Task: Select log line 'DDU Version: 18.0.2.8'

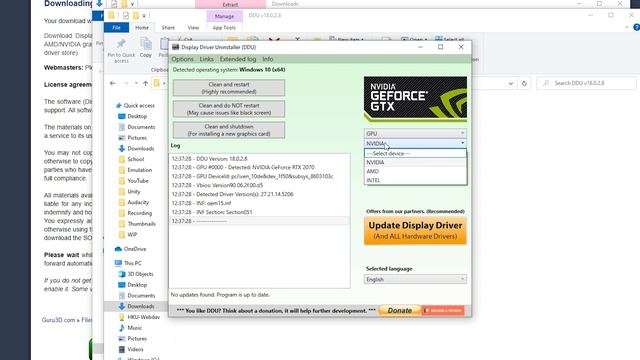Action: pyautogui.click(x=259, y=158)
